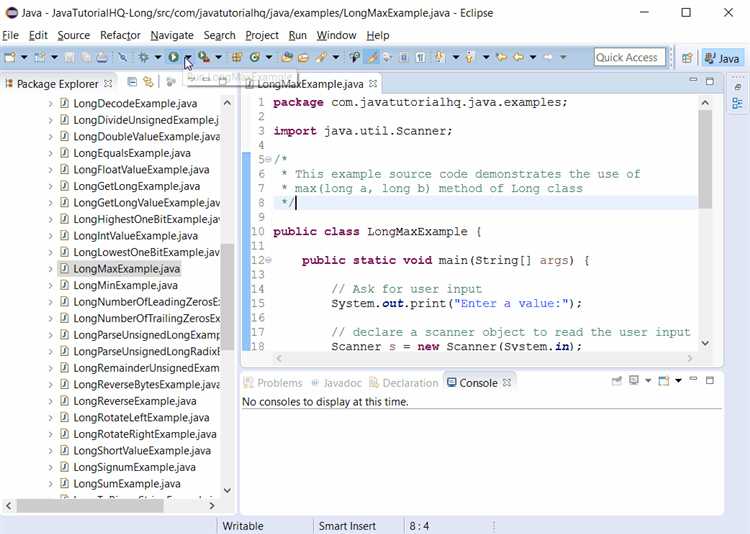Open the New Java Class dropdown arrow
750x534 pixels.
click(269, 58)
